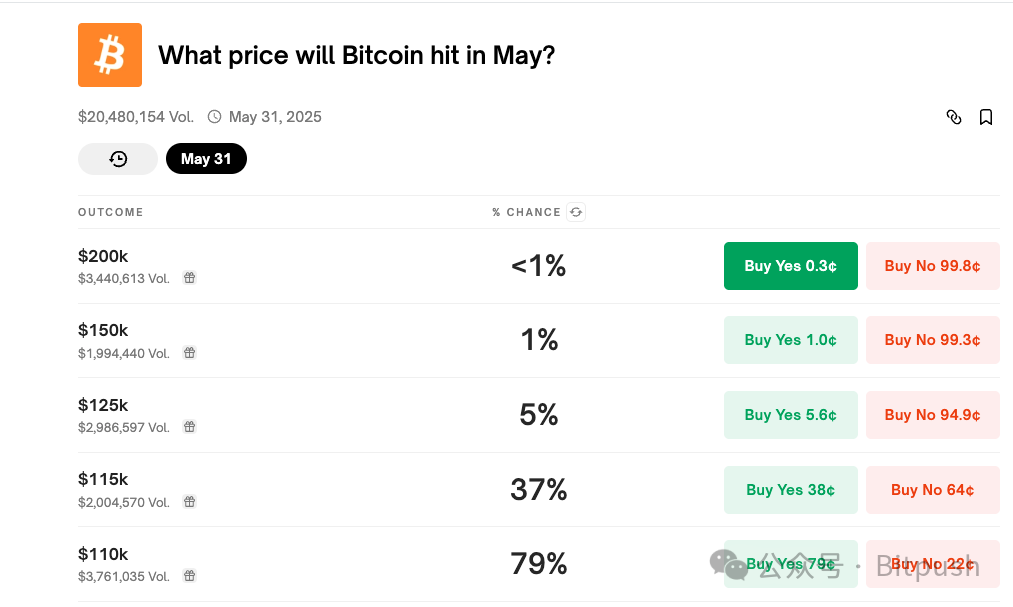Viewport: 1013px width, 607px height.
Task: Click the gift rewards icon on the $110k row
Action: pyautogui.click(x=189, y=576)
